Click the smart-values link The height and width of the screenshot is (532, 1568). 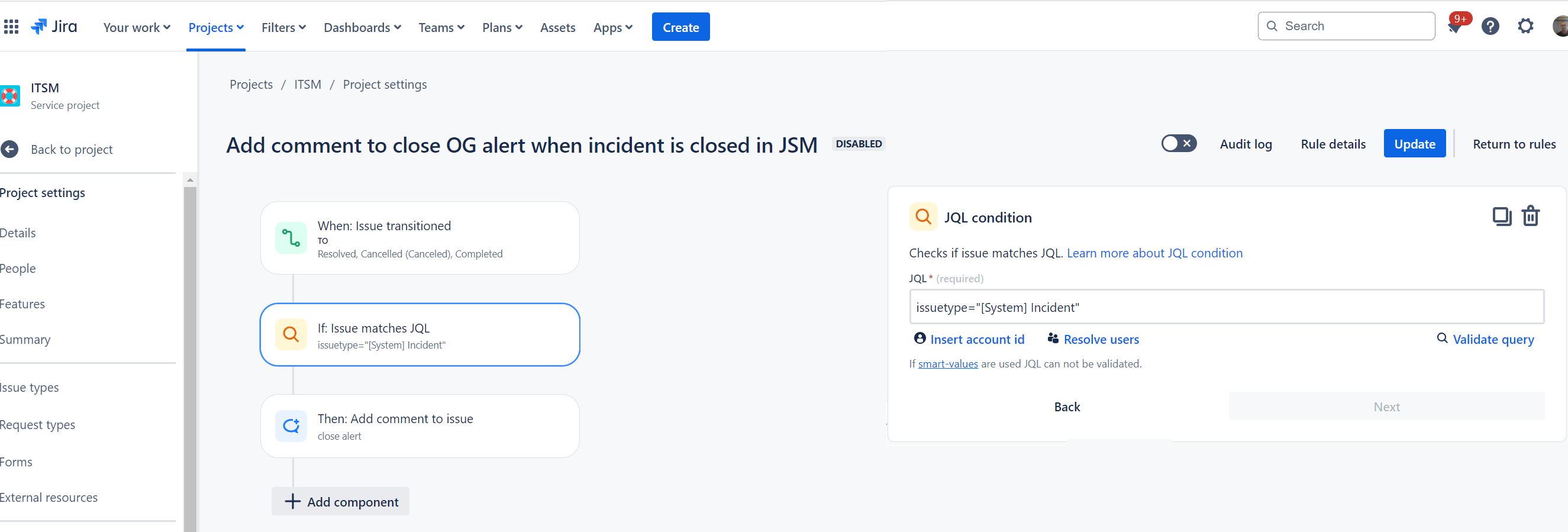(948, 363)
